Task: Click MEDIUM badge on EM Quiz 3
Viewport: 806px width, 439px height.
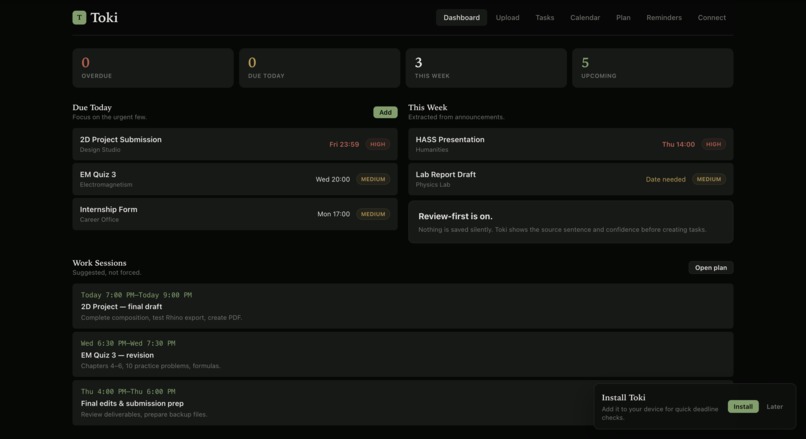Action: tap(373, 179)
